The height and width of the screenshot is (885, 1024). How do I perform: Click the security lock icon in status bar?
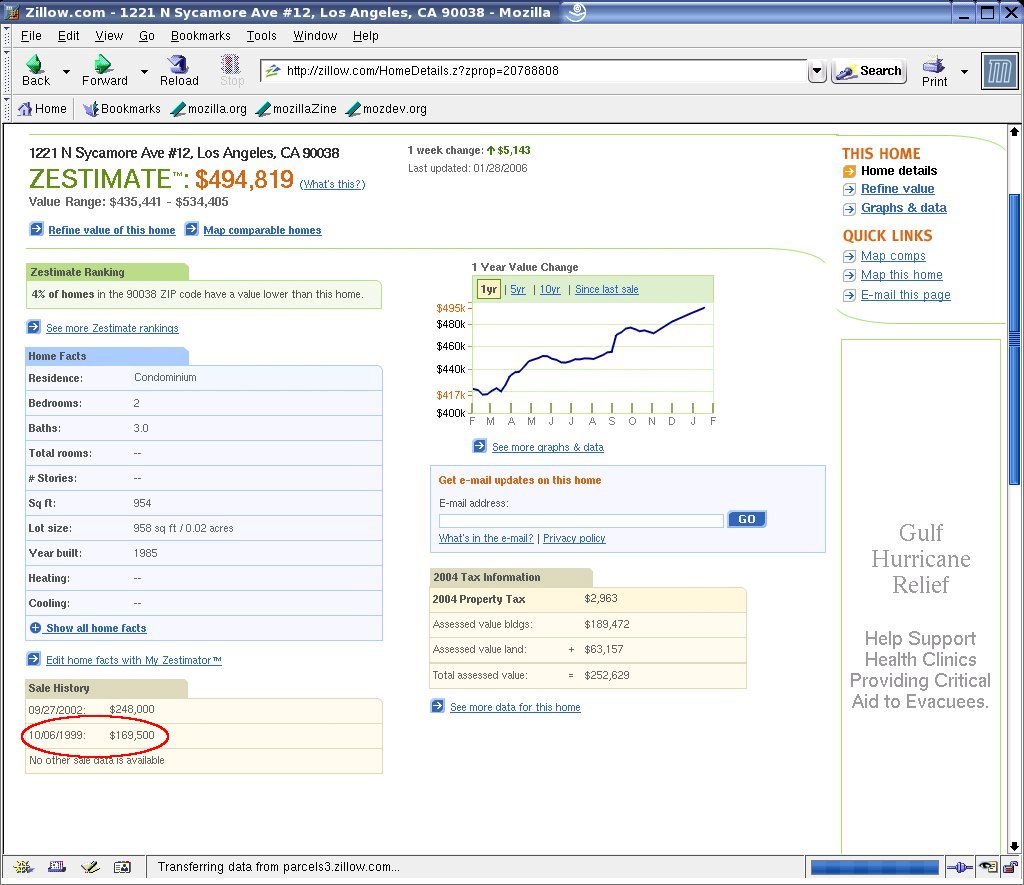pos(1010,867)
